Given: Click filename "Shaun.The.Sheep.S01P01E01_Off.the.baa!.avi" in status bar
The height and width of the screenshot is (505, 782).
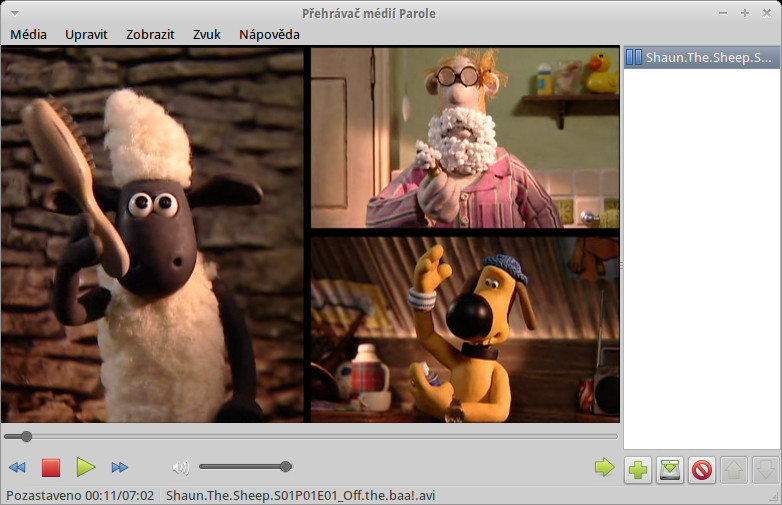Looking at the screenshot, I should (x=301, y=496).
